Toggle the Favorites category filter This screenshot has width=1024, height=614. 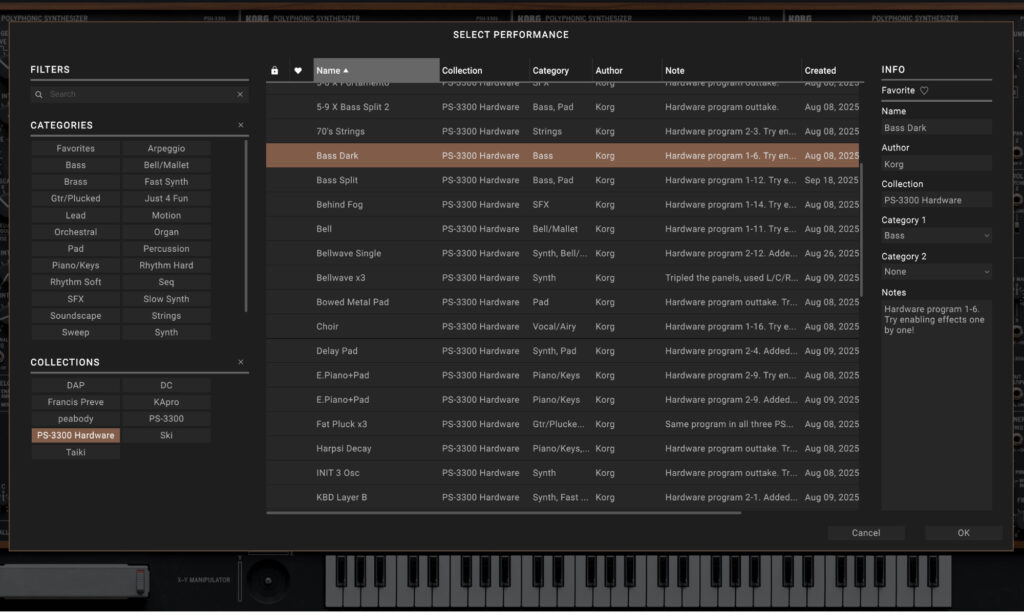(x=75, y=148)
